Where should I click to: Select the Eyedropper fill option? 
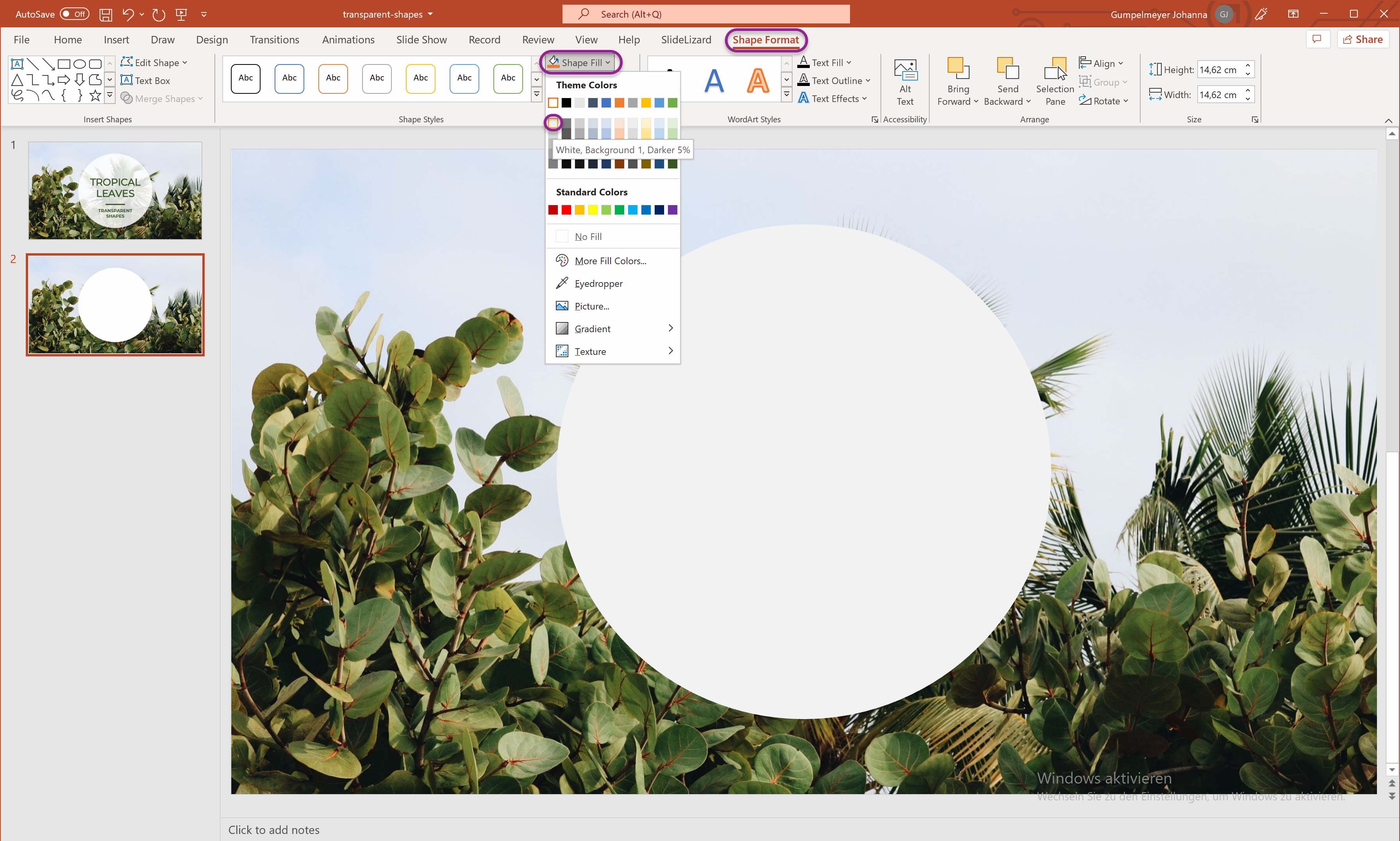pyautogui.click(x=598, y=283)
